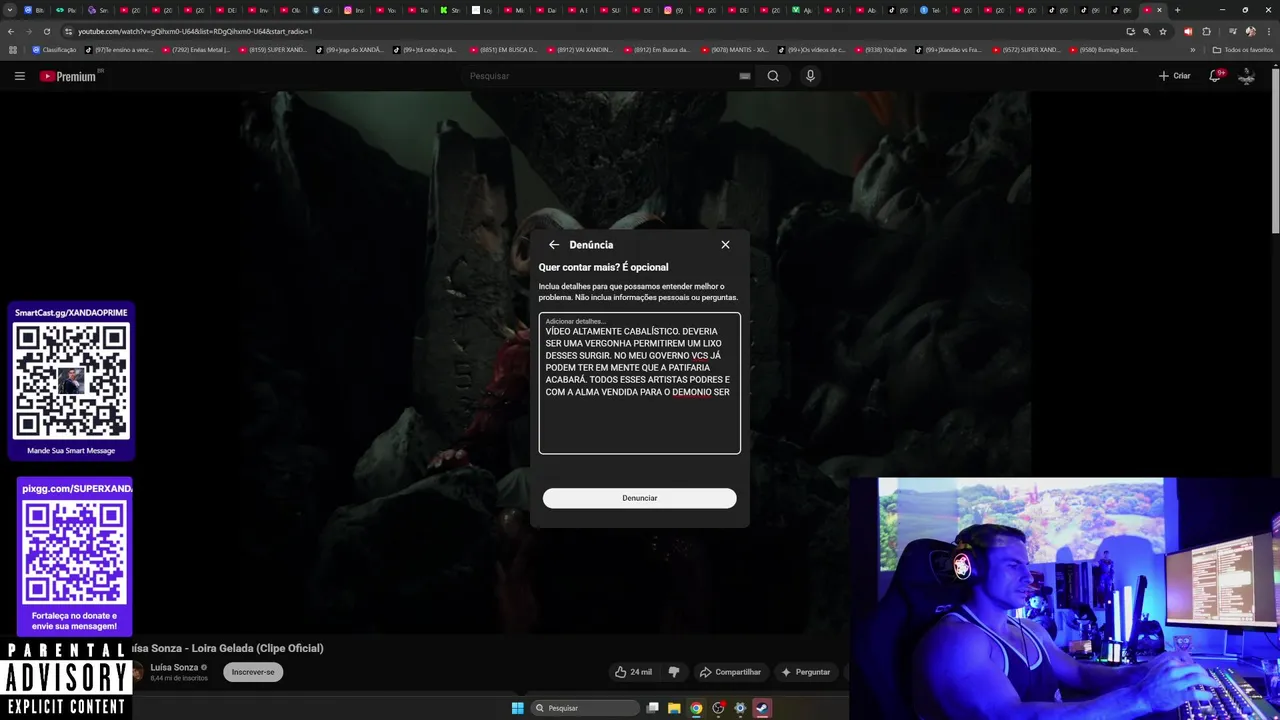
Task: Open Chrome from the taskbar
Action: tap(696, 708)
